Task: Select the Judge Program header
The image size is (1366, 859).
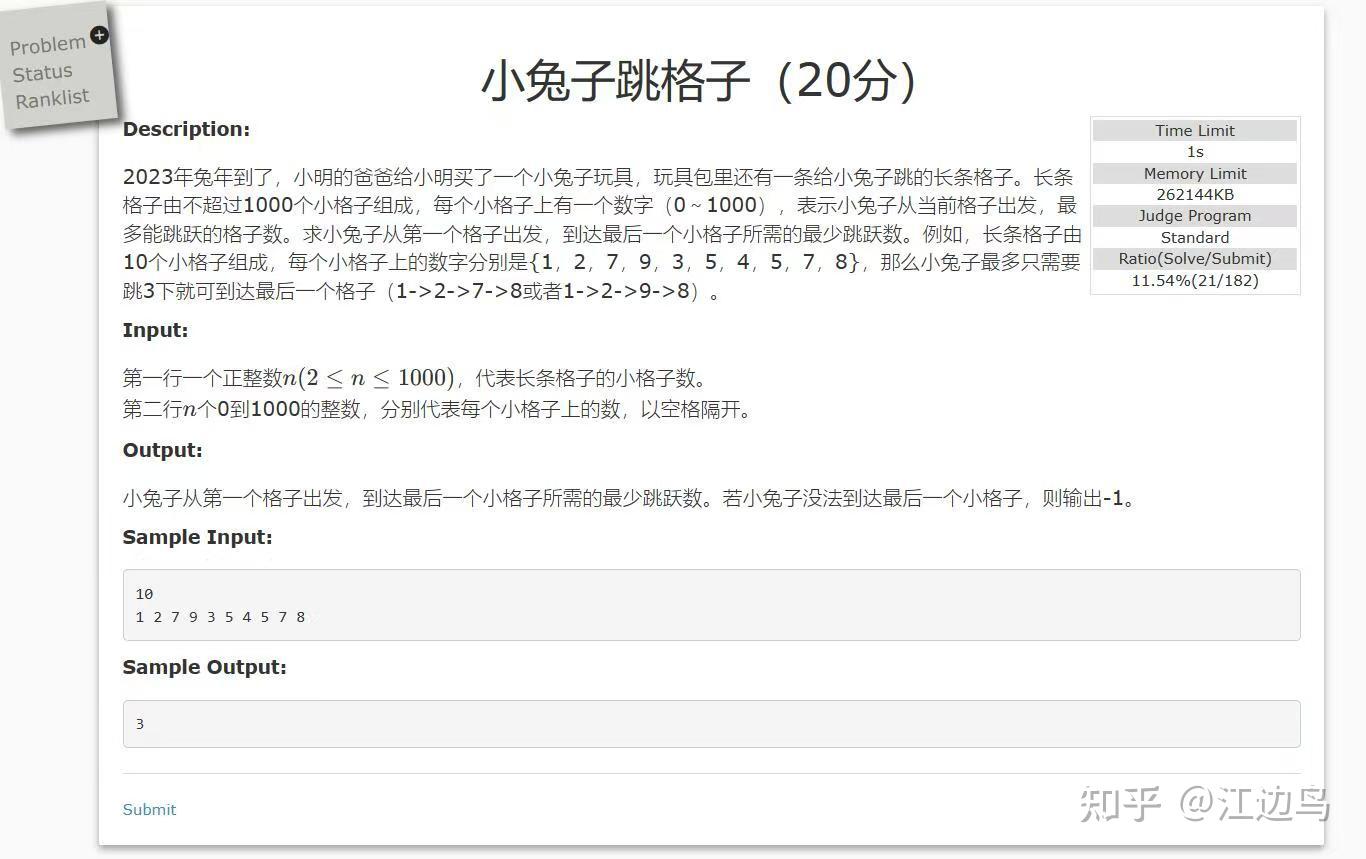Action: pyautogui.click(x=1194, y=215)
